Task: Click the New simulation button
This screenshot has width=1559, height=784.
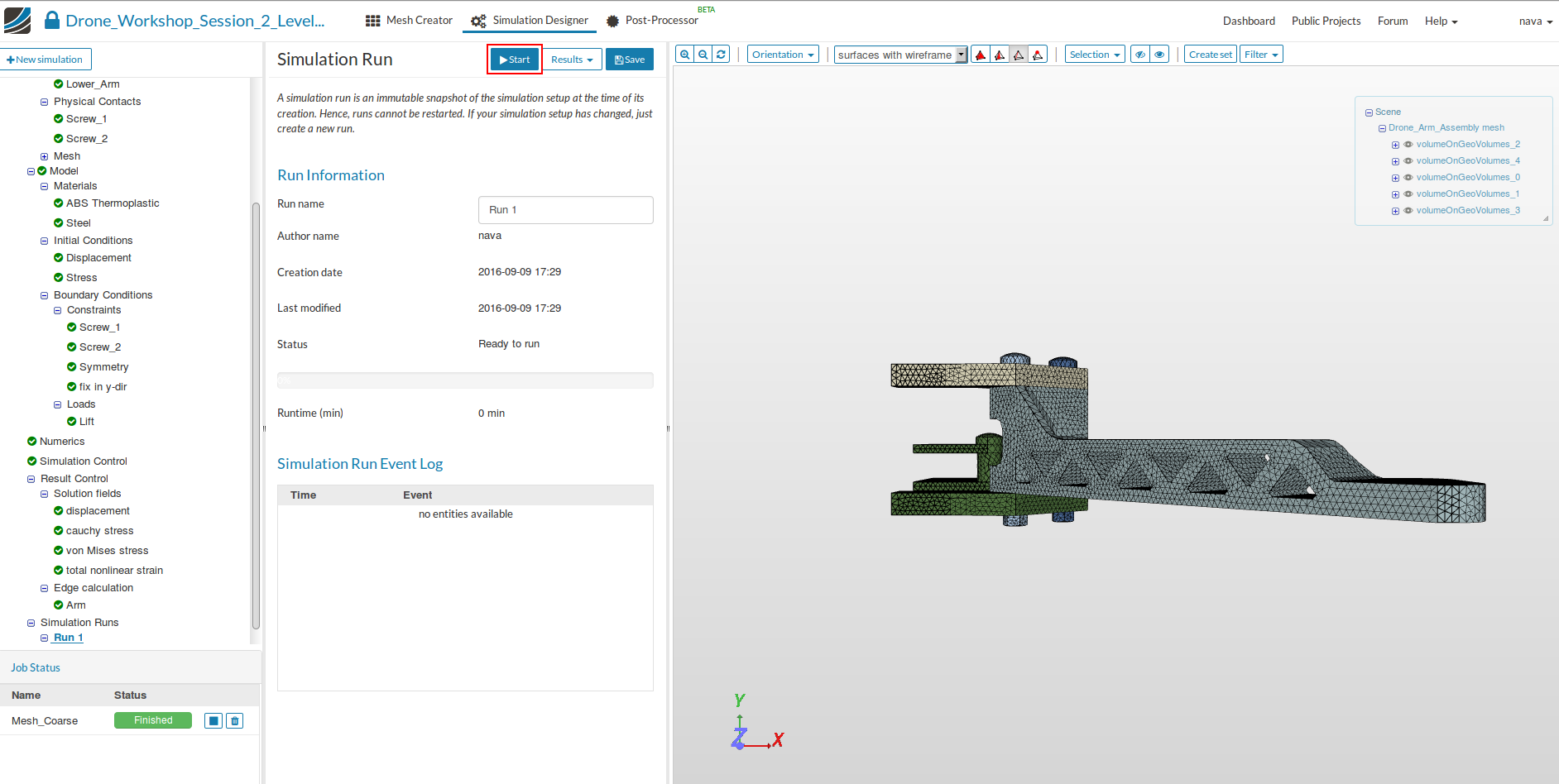Action: tap(45, 60)
